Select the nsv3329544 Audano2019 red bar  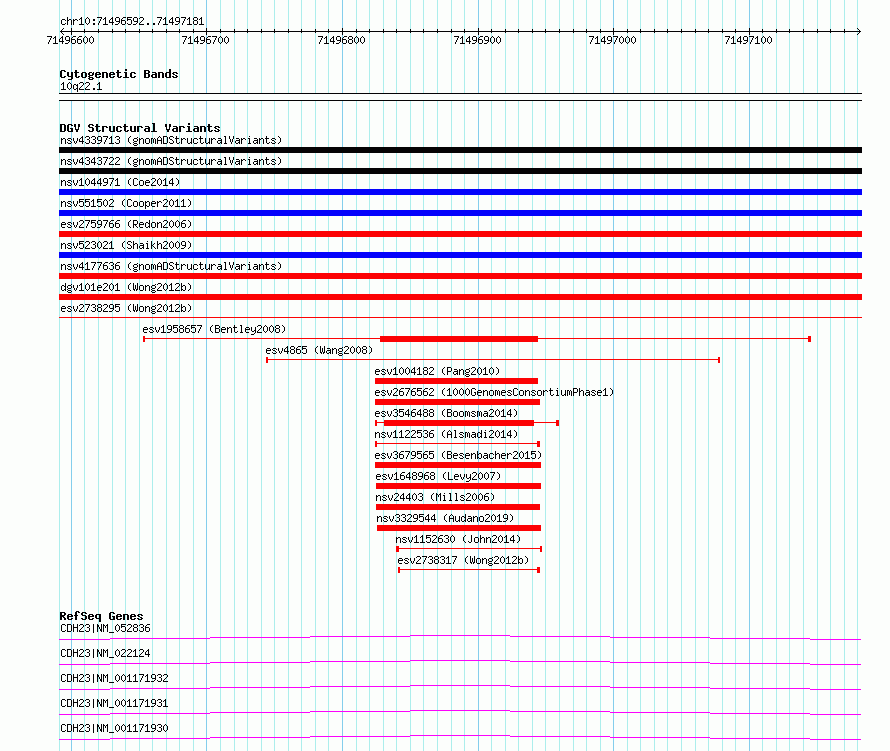459,528
